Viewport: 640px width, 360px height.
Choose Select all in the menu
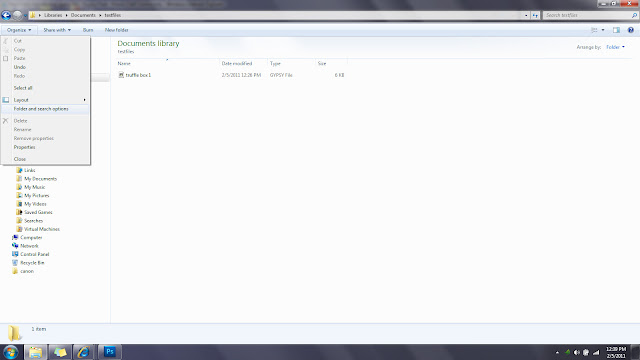click(x=46, y=88)
